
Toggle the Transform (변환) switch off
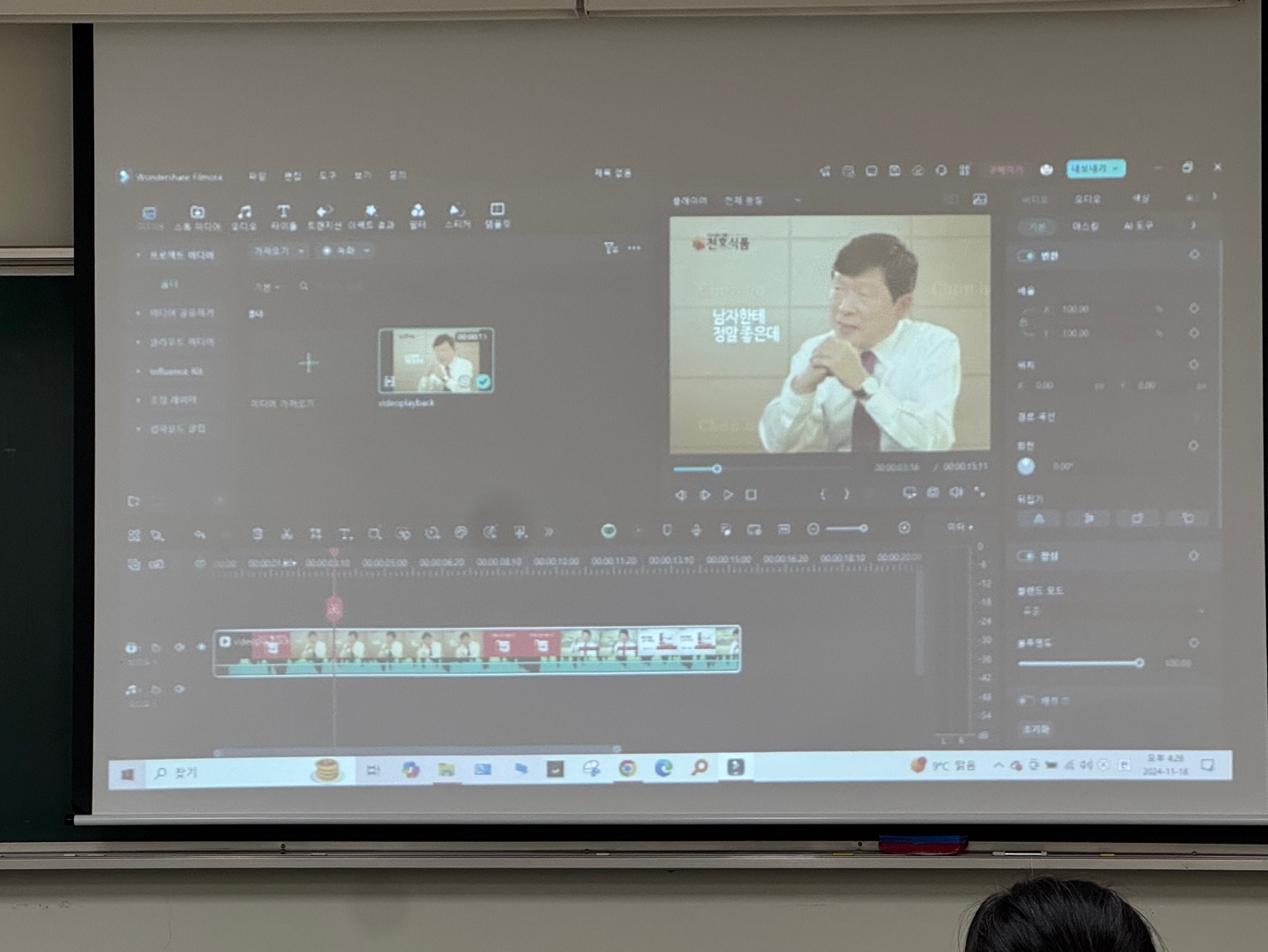click(1026, 255)
